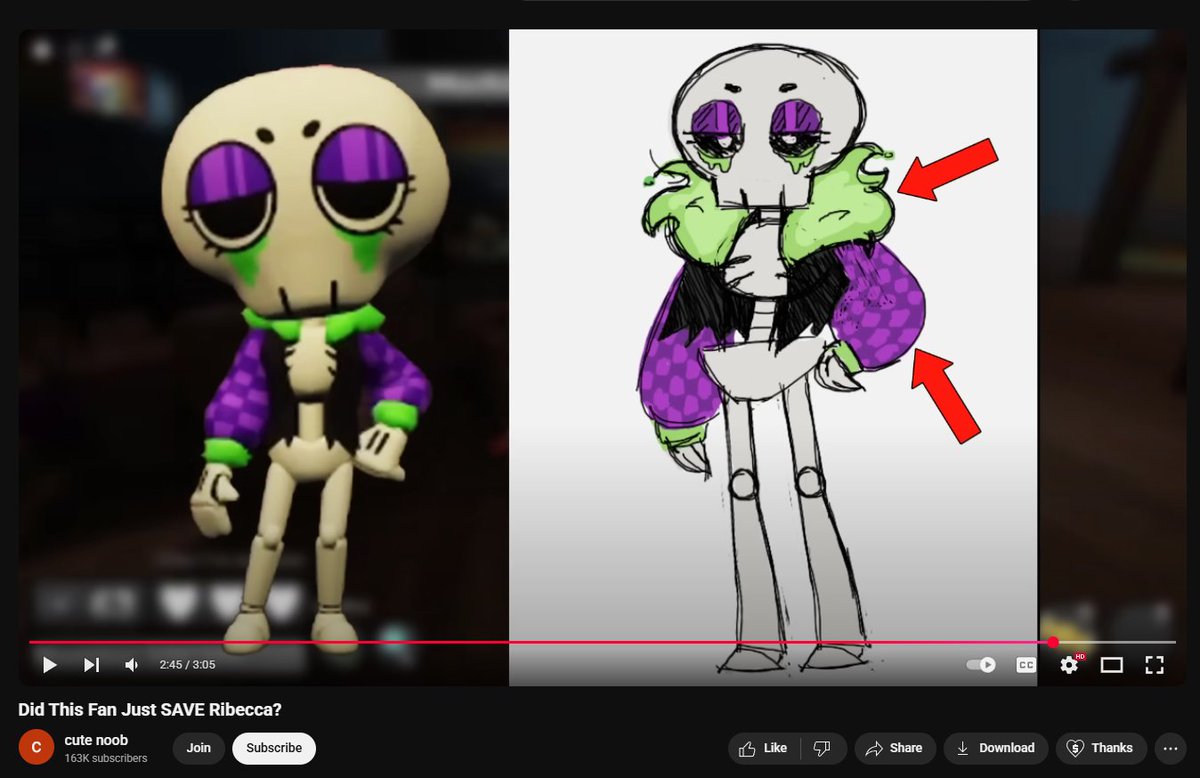1200x778 pixels.
Task: Click the red progress bar scrubber
Action: click(x=1053, y=642)
